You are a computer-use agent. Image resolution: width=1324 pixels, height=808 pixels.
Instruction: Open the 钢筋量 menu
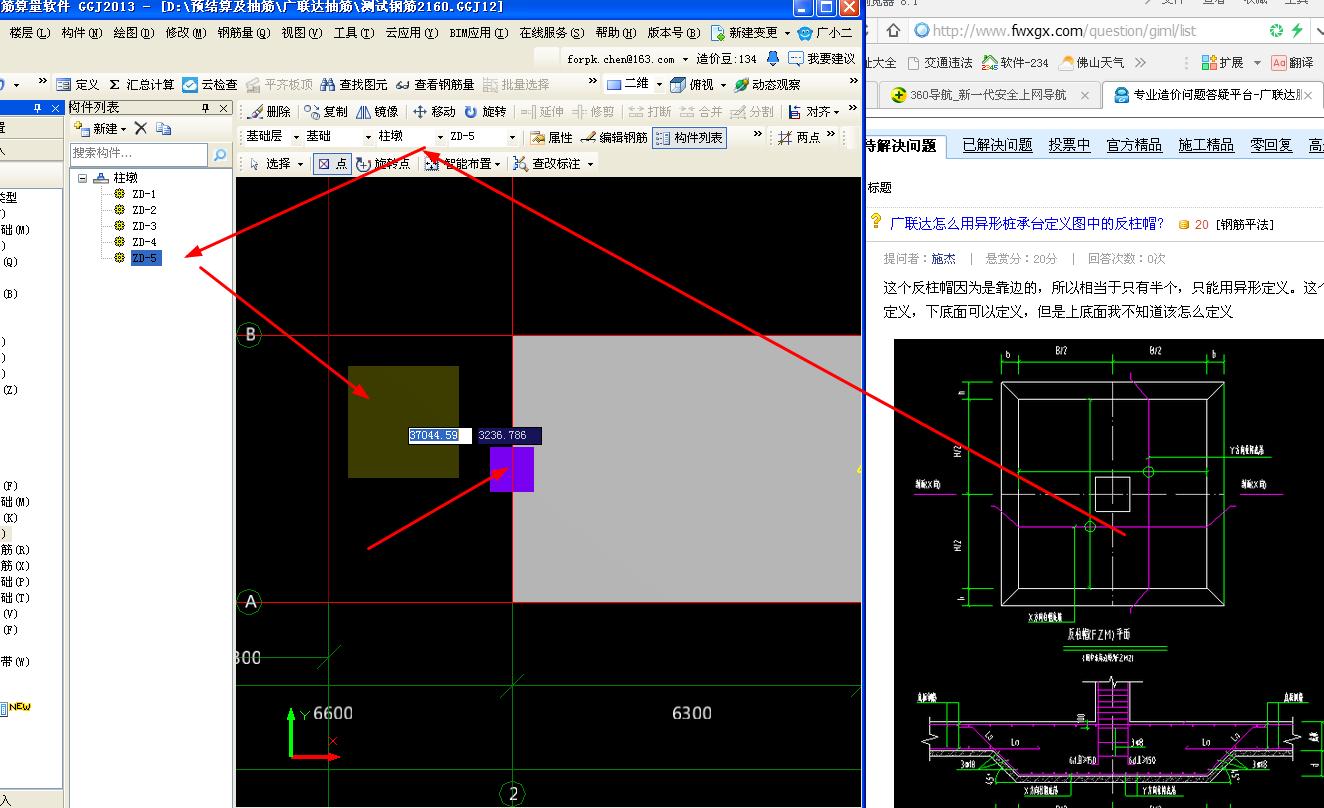click(243, 33)
